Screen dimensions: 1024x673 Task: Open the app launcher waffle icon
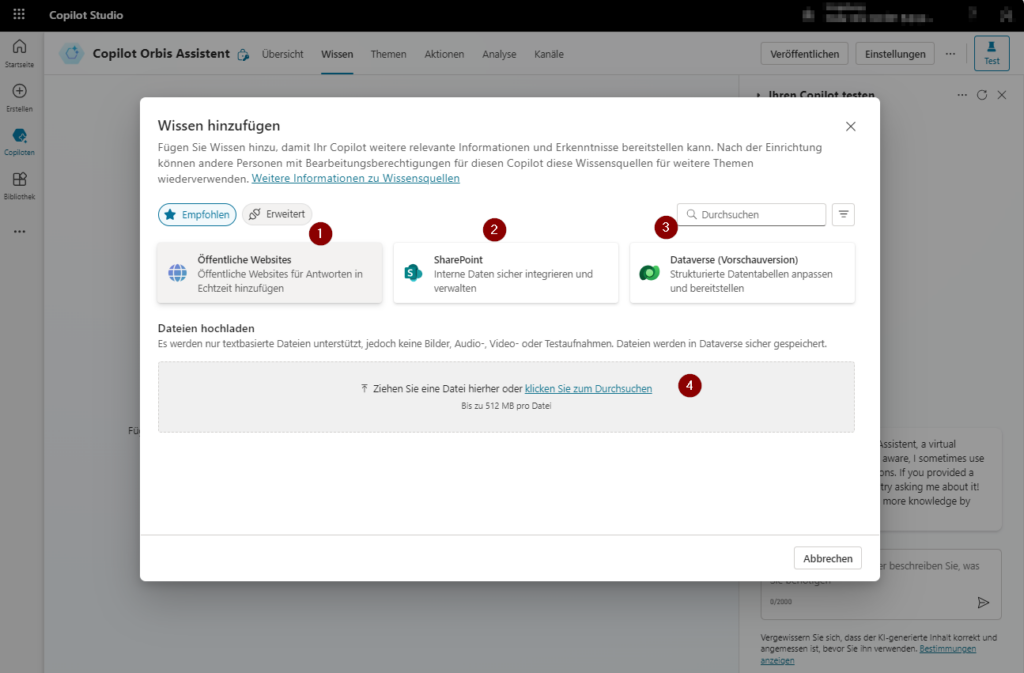click(19, 15)
